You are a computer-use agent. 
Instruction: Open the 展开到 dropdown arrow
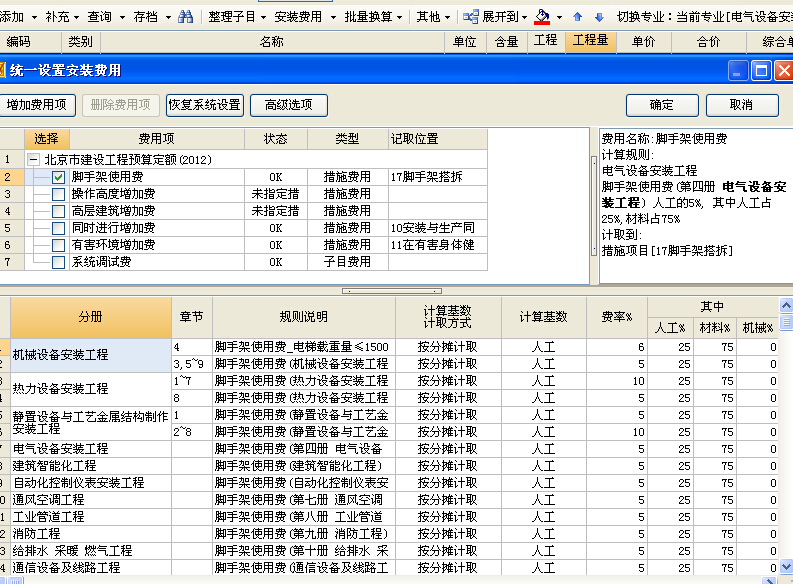(x=524, y=18)
